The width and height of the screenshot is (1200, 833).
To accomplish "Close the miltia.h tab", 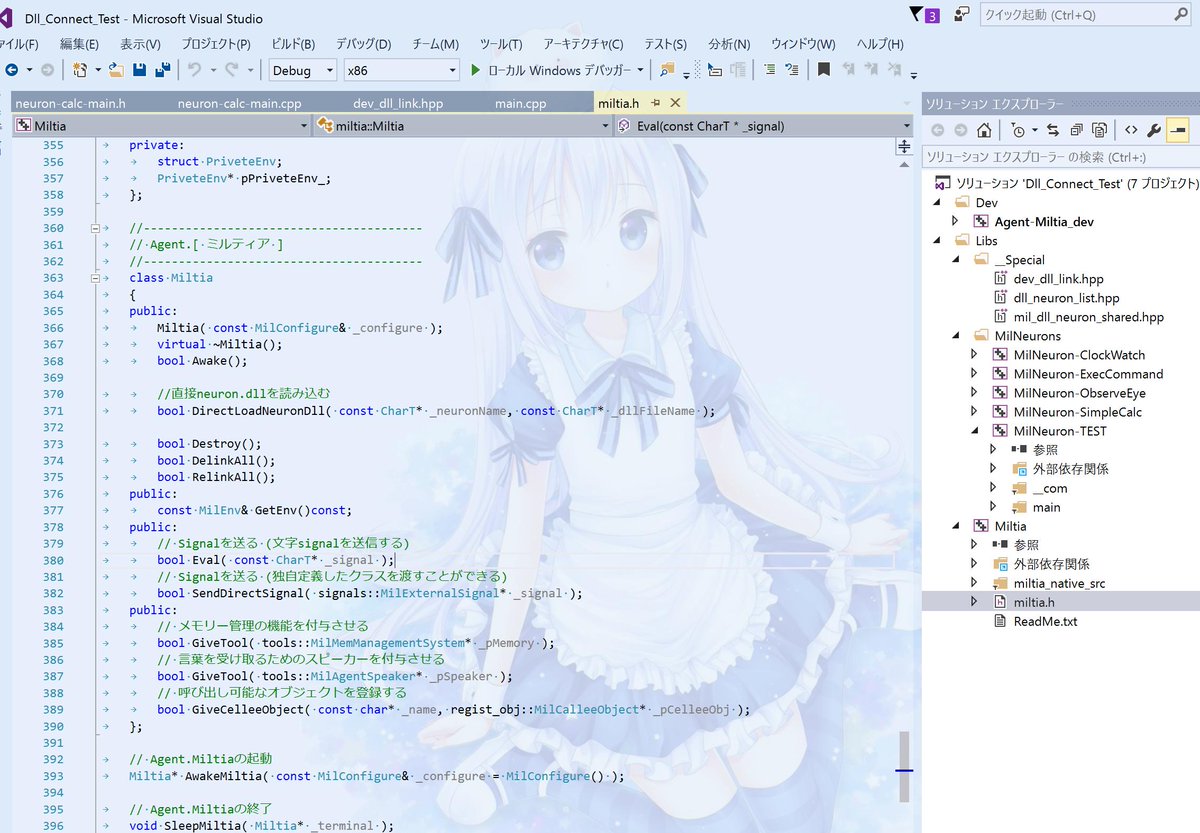I will tap(675, 103).
